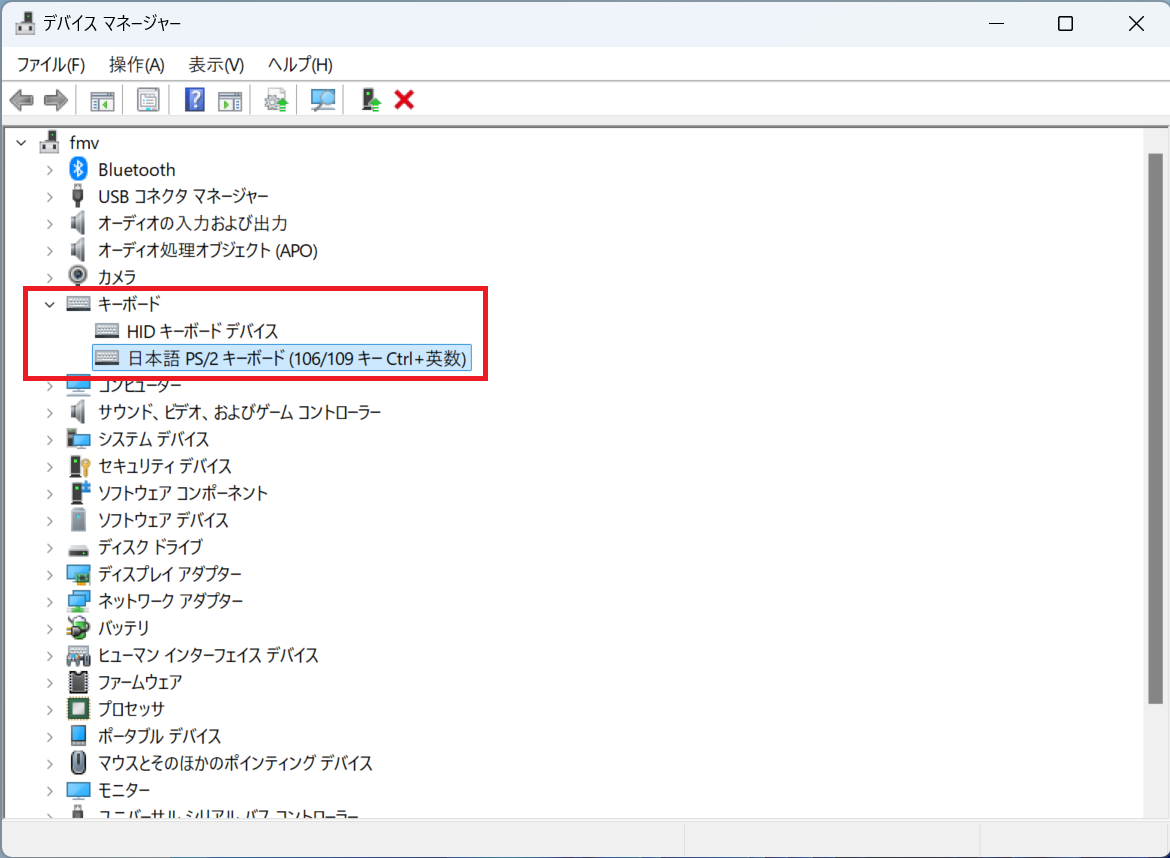The height and width of the screenshot is (858, 1170).
Task: Open the 操作(A) menu
Action: 136,65
